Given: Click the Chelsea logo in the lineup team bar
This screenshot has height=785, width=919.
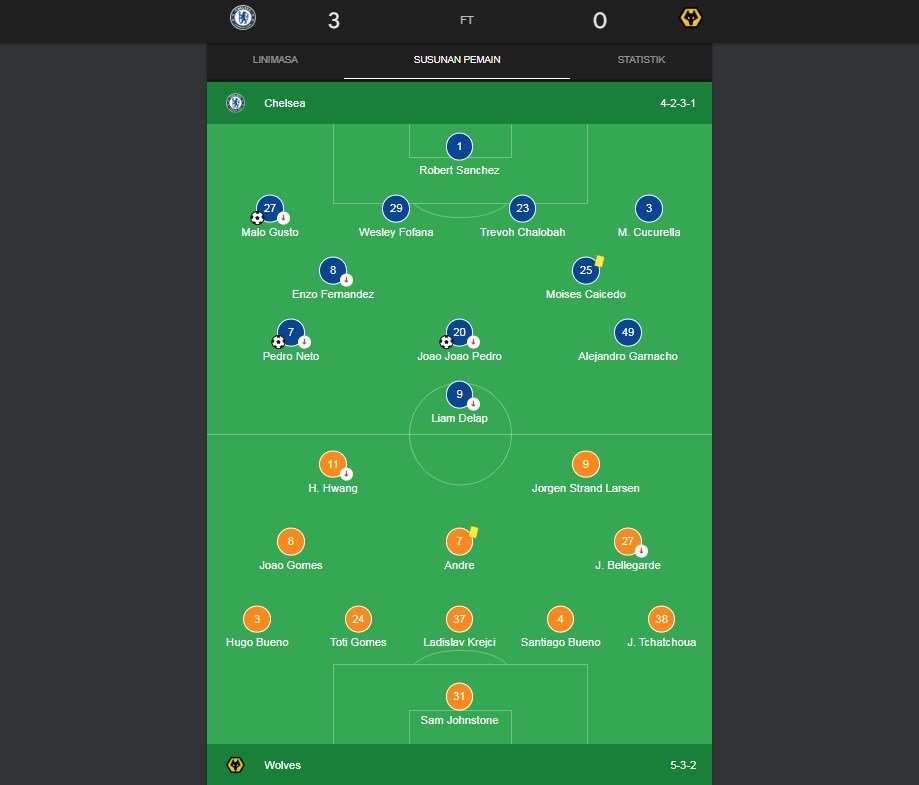Looking at the screenshot, I should 236,103.
